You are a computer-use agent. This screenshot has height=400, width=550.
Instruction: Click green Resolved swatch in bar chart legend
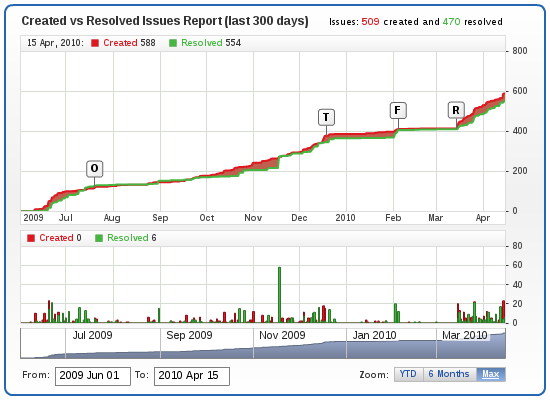pyautogui.click(x=99, y=238)
